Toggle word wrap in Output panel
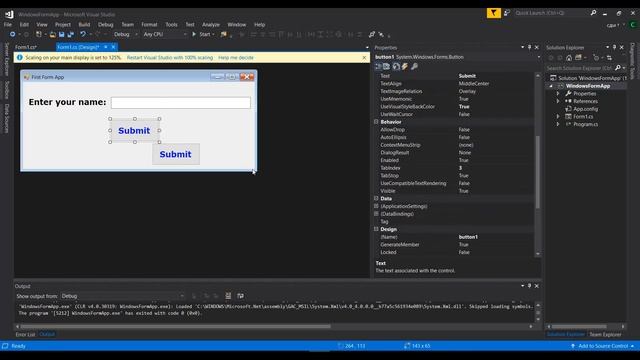 (x=240, y=296)
